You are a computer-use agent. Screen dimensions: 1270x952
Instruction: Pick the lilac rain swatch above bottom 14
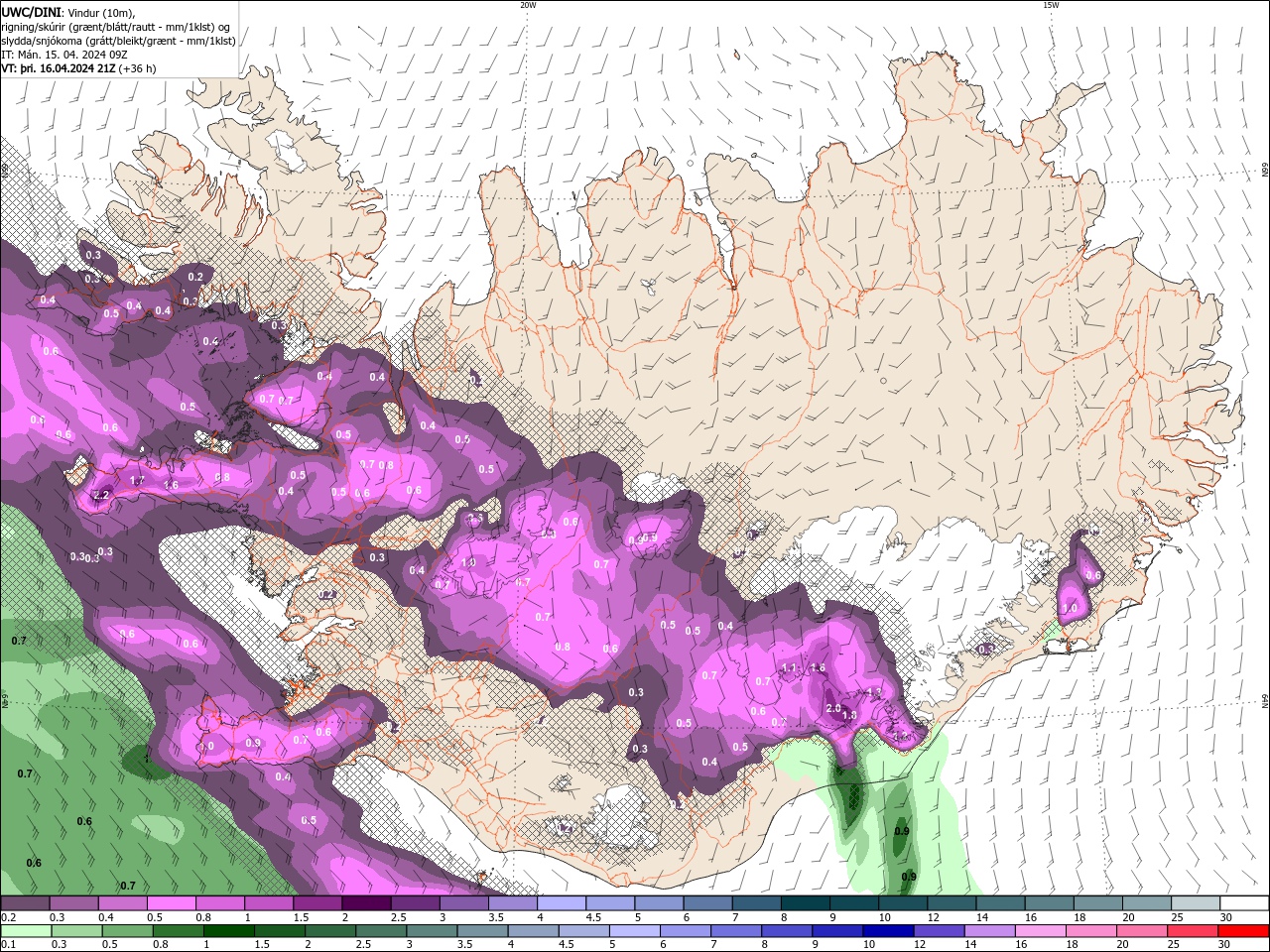pyautogui.click(x=990, y=931)
